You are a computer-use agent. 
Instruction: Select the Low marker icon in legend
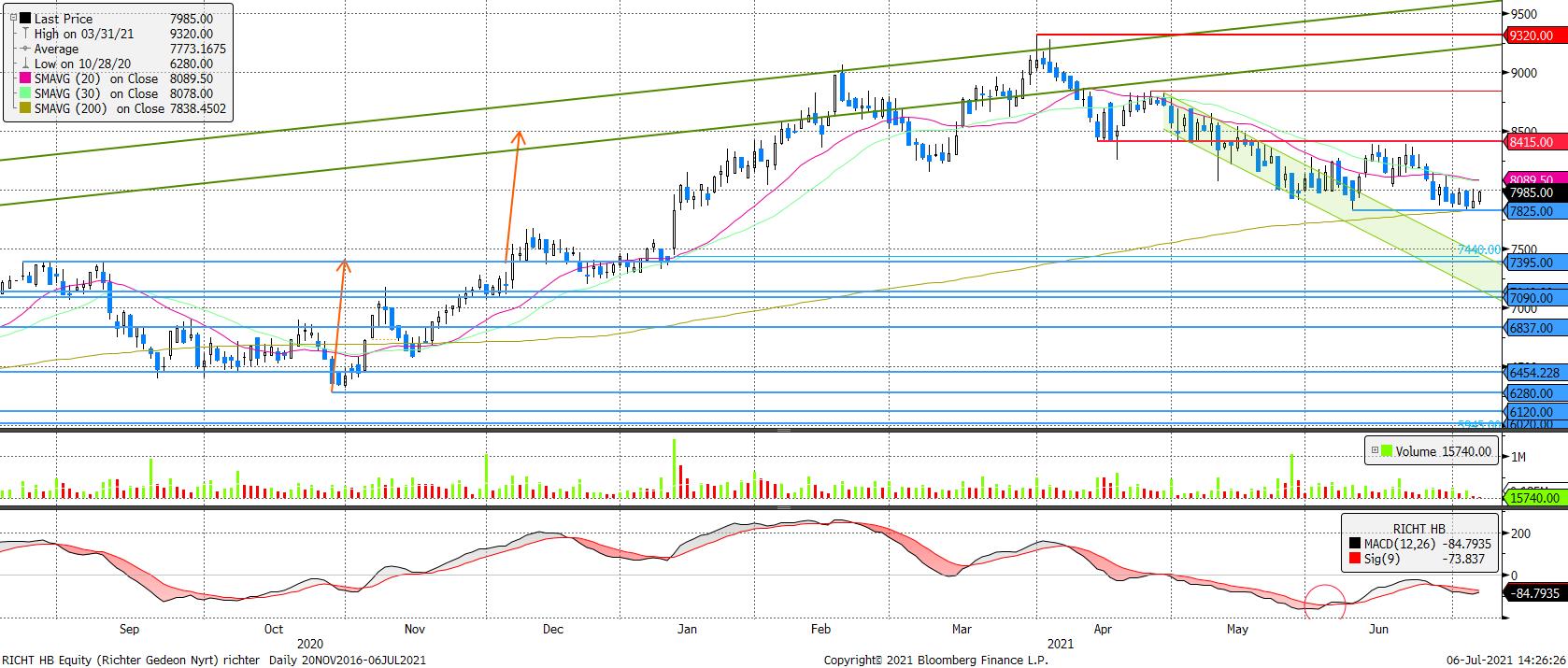point(24,64)
